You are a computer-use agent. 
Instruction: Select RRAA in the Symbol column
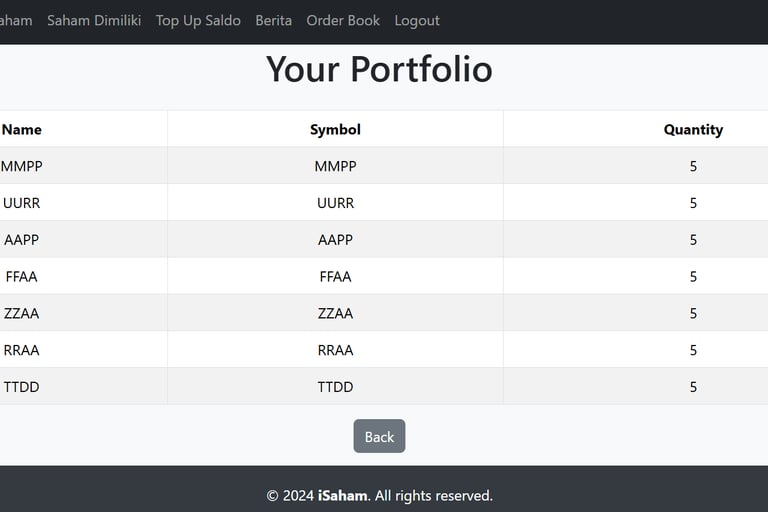point(335,350)
